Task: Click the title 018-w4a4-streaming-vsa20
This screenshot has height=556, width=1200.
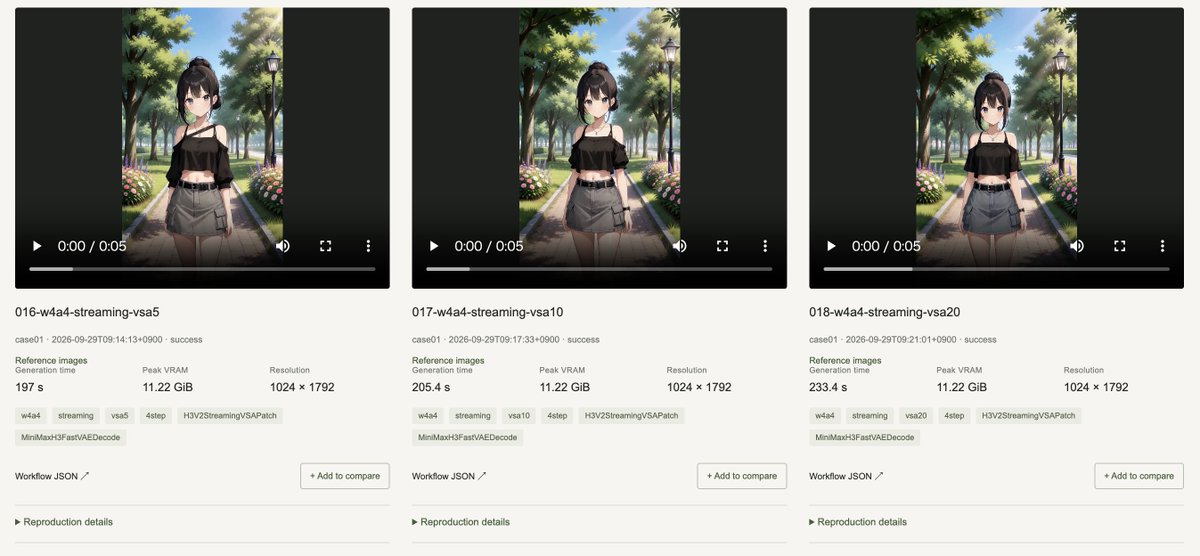Action: pyautogui.click(x=885, y=312)
